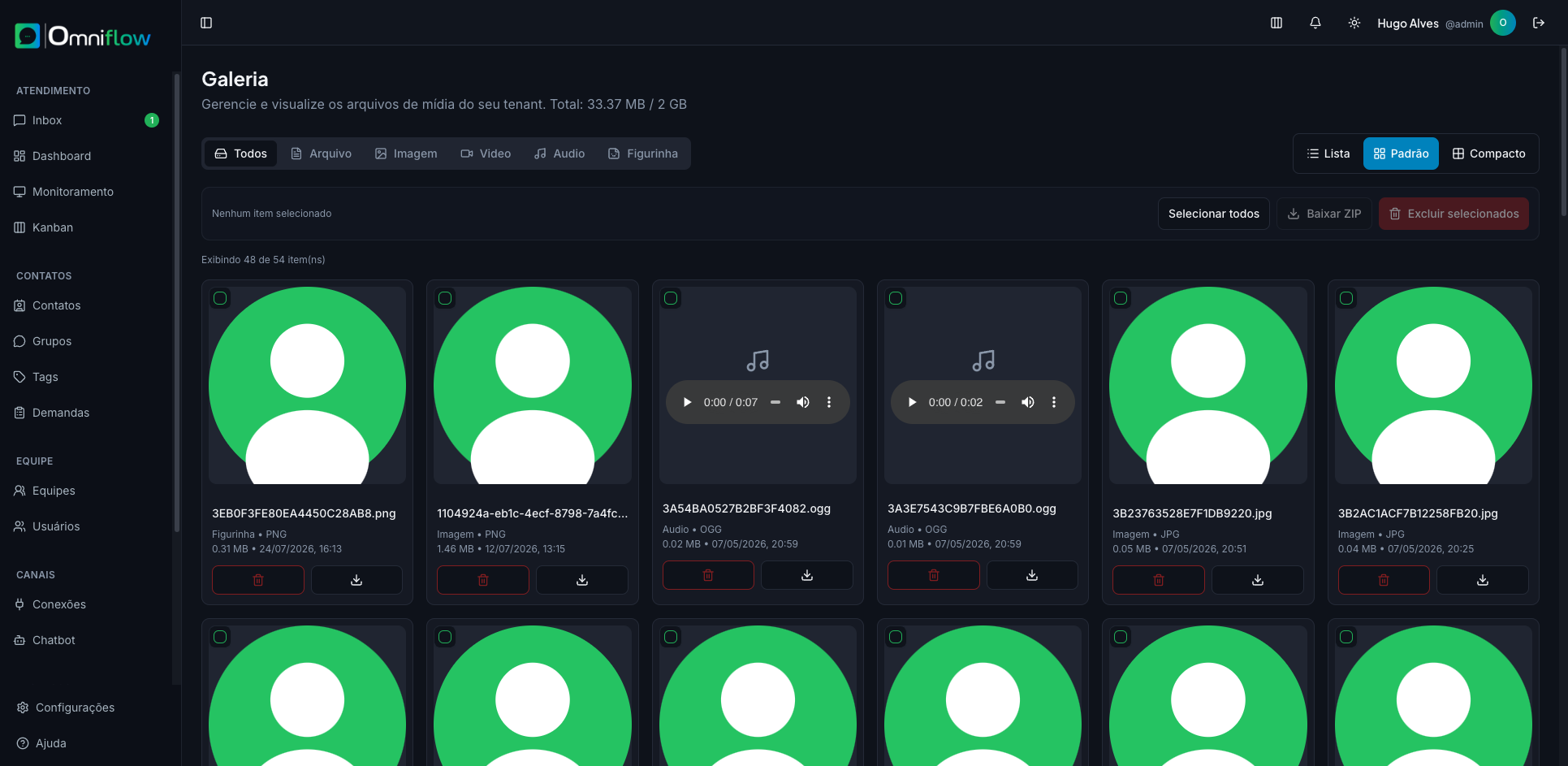Open thumbnail of 3B23763528E7F1DB9220.jpg
Screen dimensions: 1568x766
point(1208,385)
